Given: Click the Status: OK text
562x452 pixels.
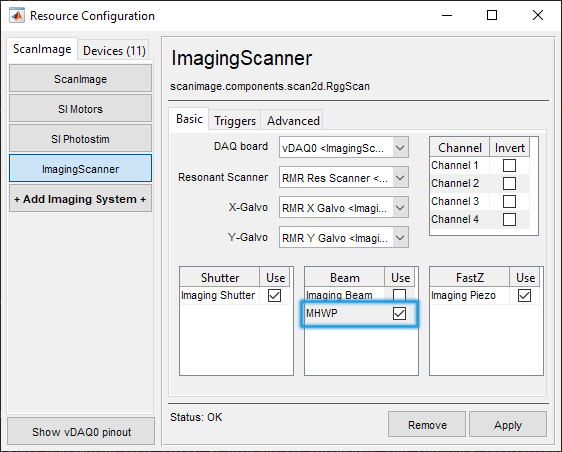Looking at the screenshot, I should pyautogui.click(x=196, y=417).
